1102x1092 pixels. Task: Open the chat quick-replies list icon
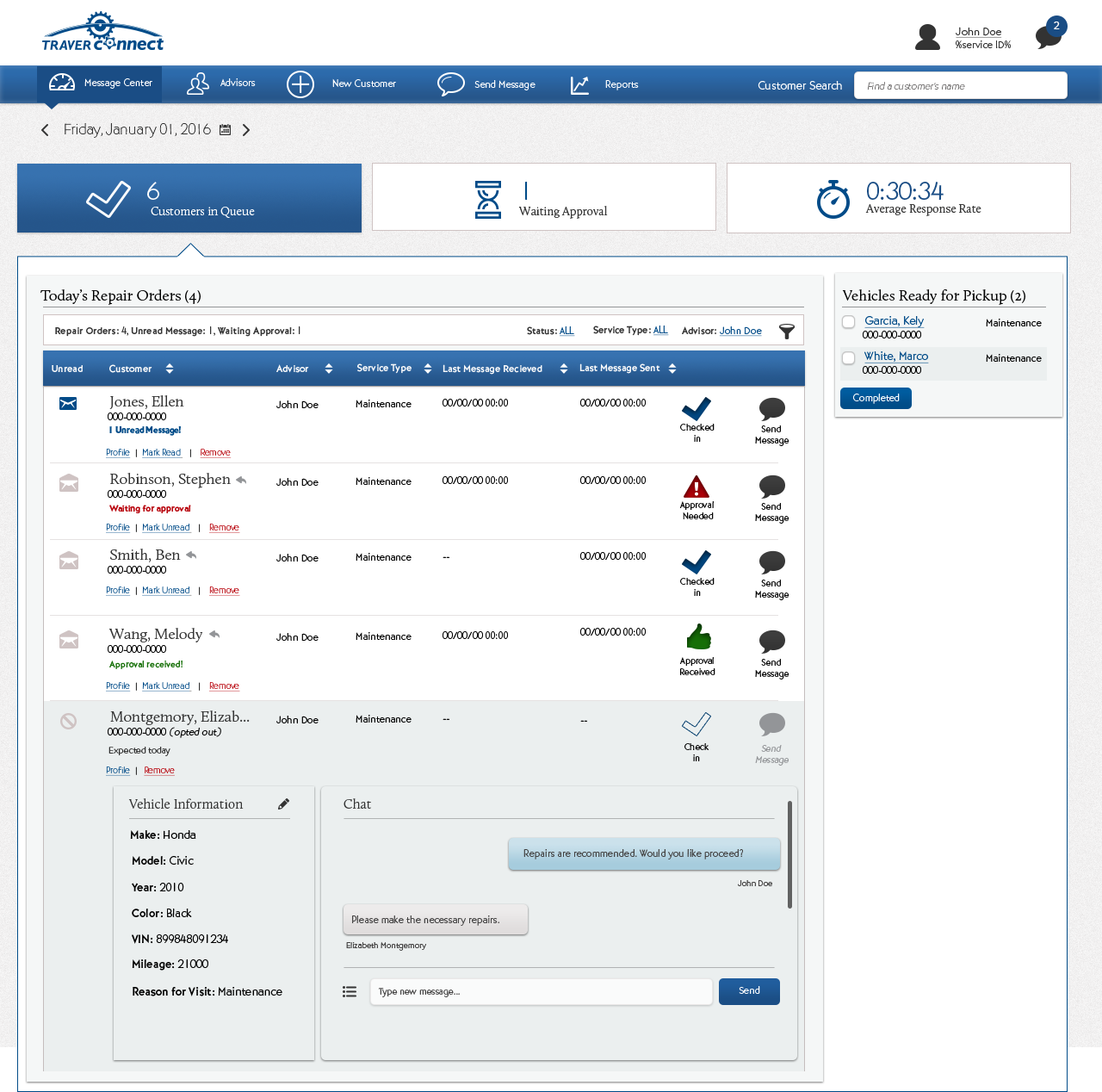350,992
